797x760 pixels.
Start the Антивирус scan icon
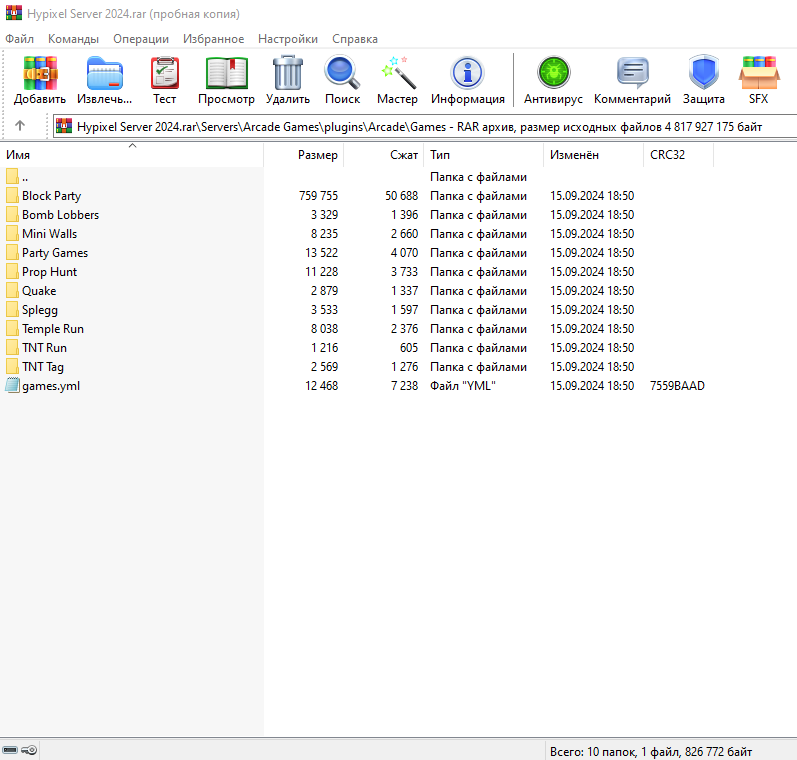(554, 73)
